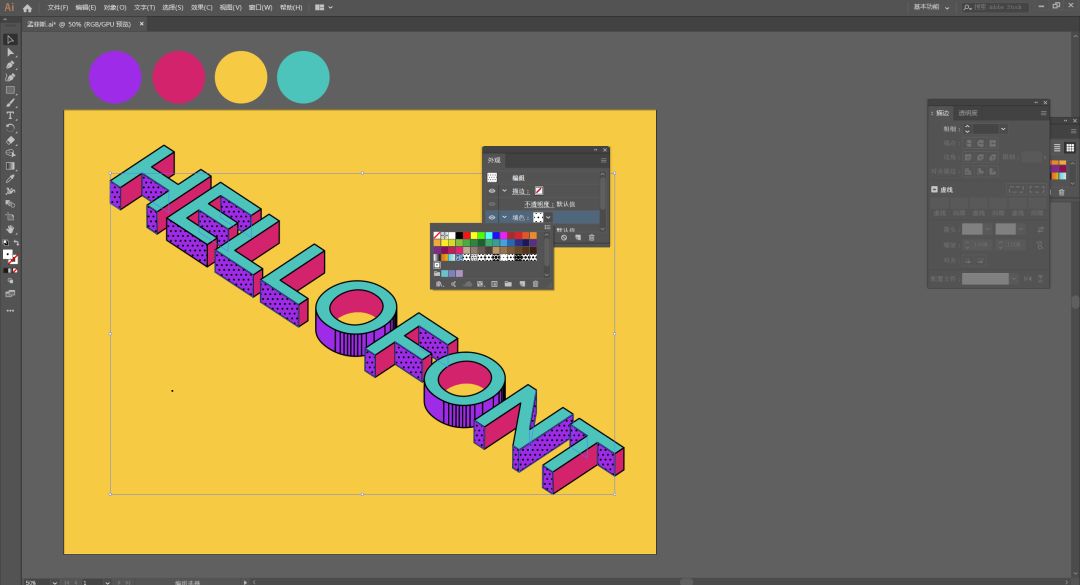1080x585 pixels.
Task: Select the Hand tool
Action: coord(10,229)
